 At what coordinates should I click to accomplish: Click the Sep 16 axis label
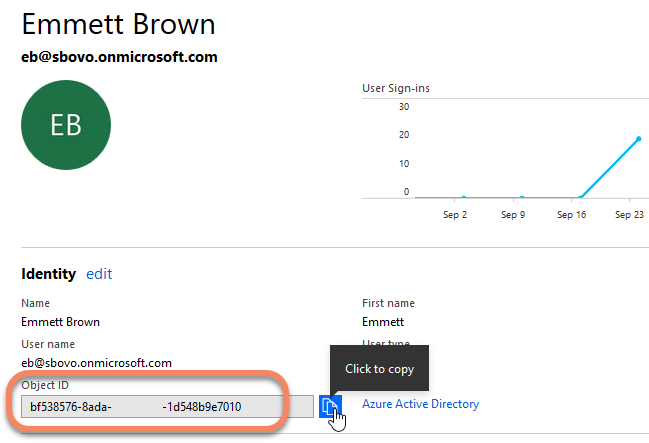click(572, 214)
